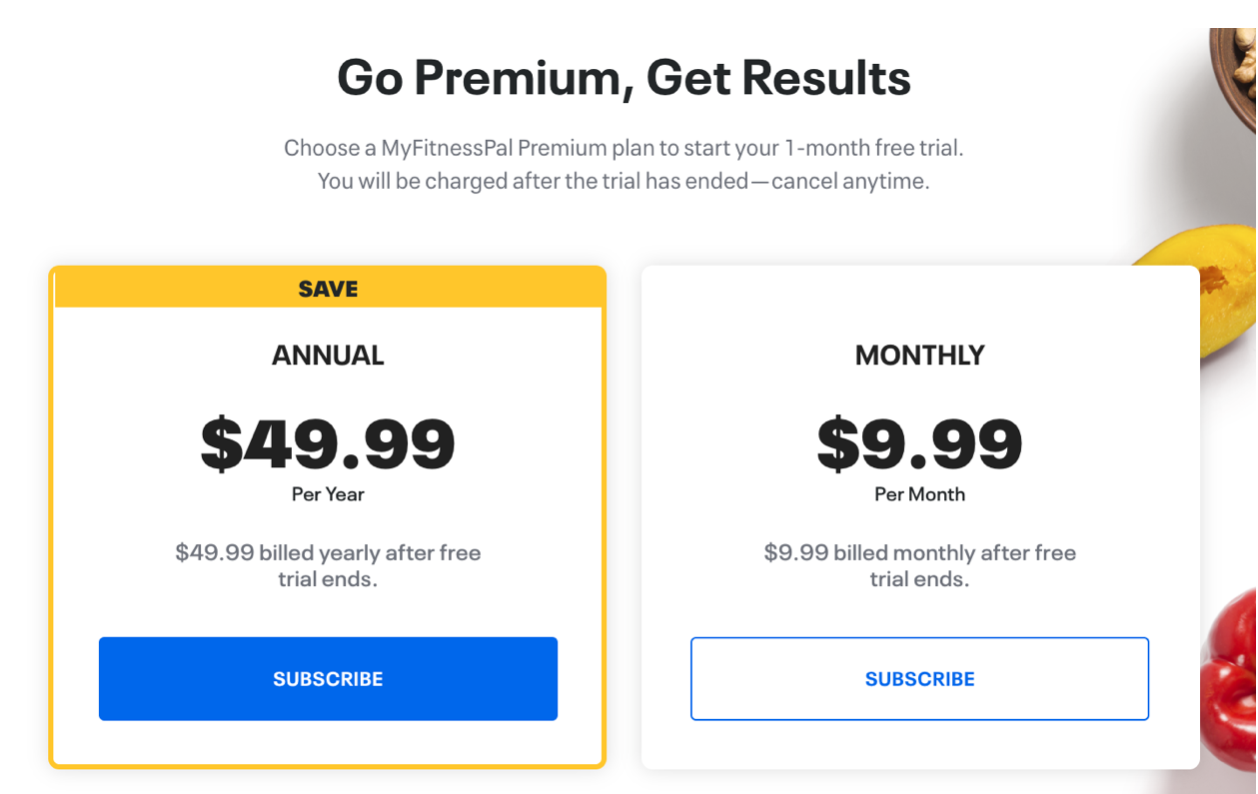Image resolution: width=1258 pixels, height=794 pixels.
Task: Click the blue Subscribe button for Annual plan
Action: [x=328, y=679]
